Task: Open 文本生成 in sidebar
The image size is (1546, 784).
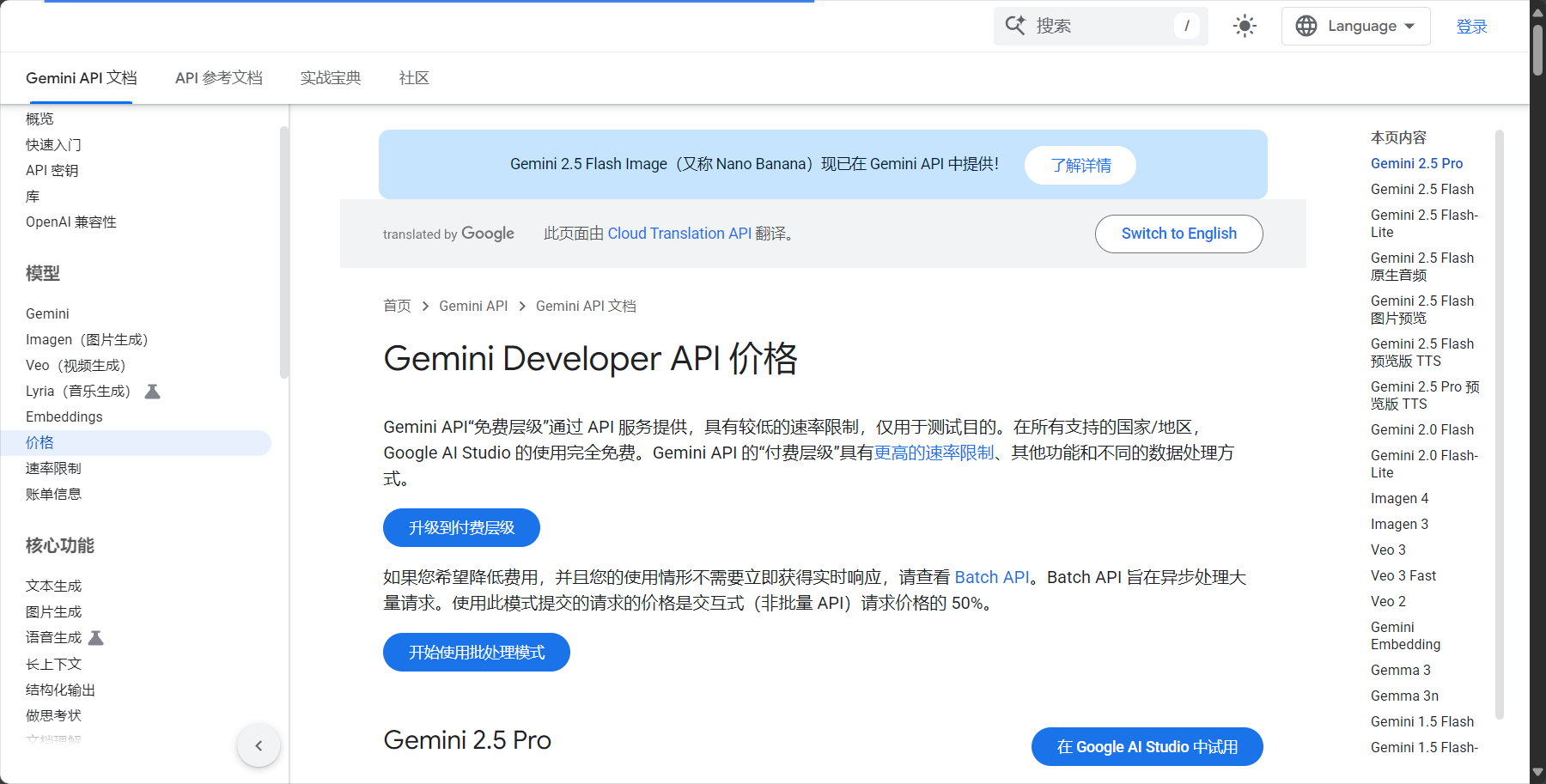Action: [53, 586]
